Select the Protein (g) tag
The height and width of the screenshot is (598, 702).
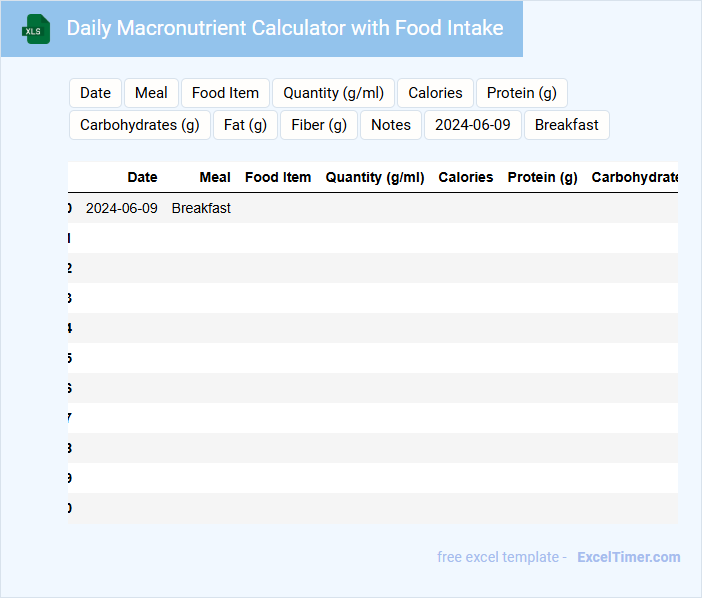click(x=521, y=93)
